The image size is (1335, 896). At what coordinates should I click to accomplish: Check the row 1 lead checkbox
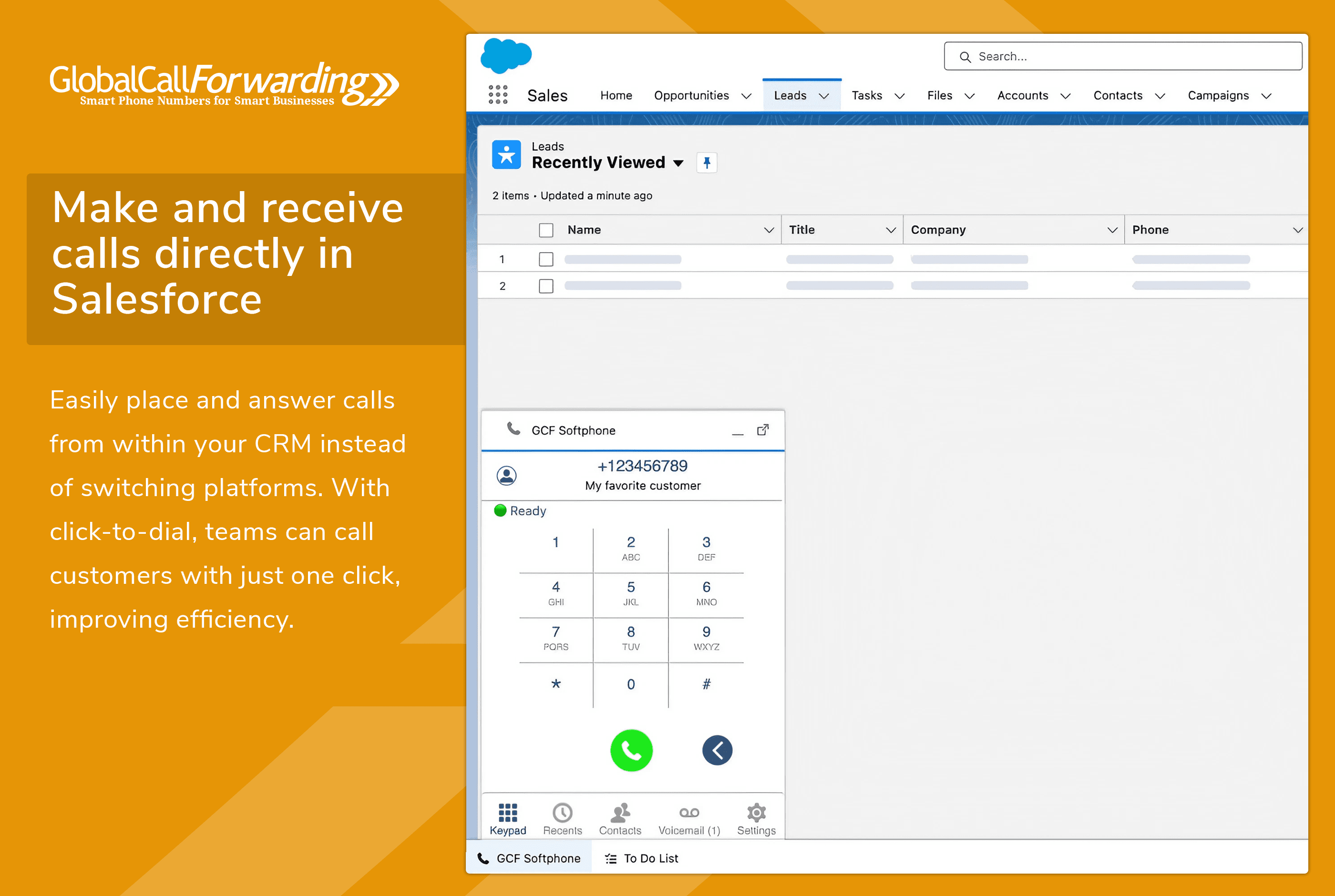546,259
